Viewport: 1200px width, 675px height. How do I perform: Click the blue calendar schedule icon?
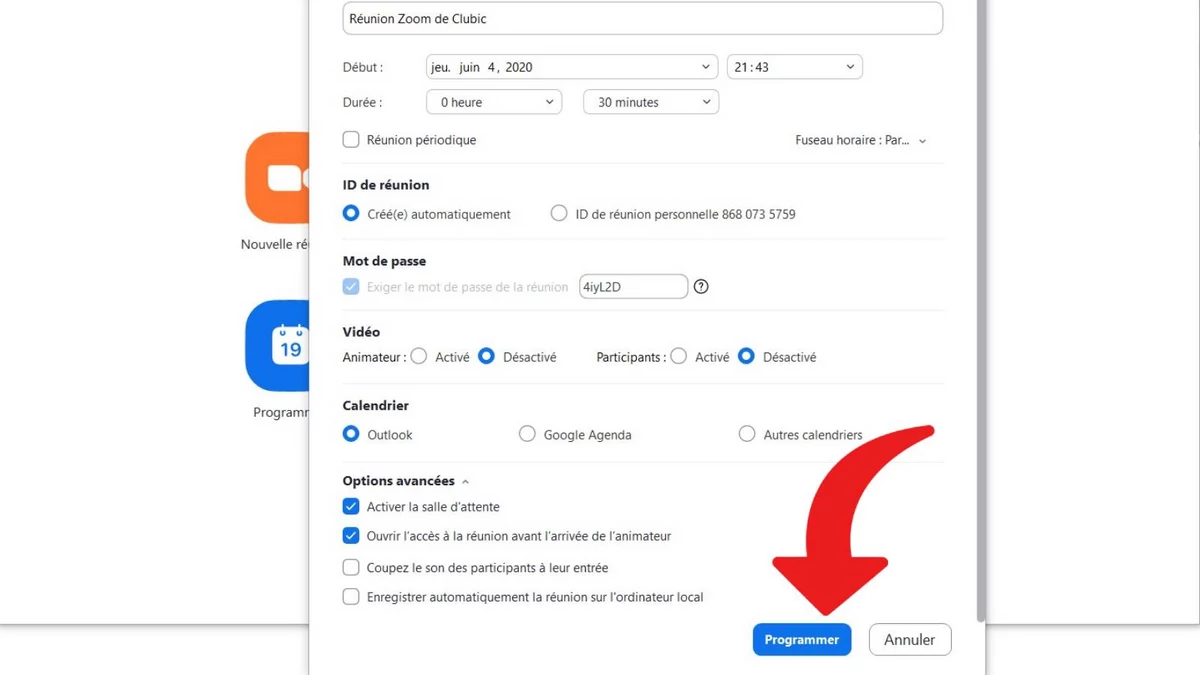coord(278,346)
